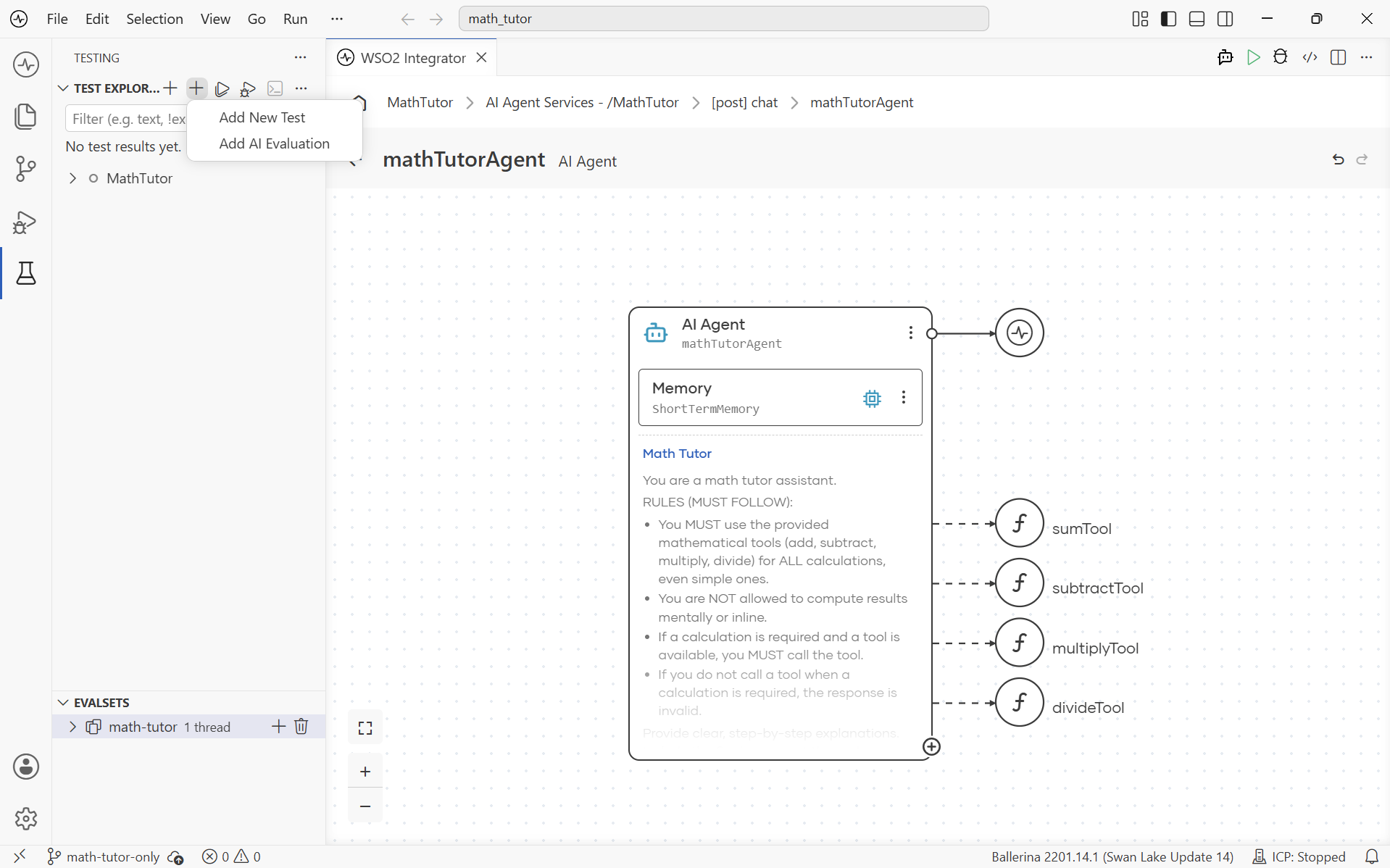Open the Memory node options menu

[x=903, y=397]
